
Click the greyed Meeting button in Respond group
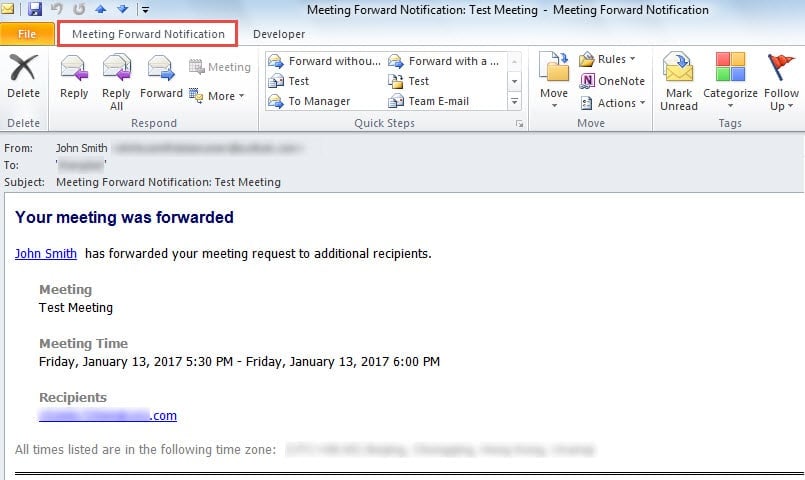pyautogui.click(x=220, y=67)
